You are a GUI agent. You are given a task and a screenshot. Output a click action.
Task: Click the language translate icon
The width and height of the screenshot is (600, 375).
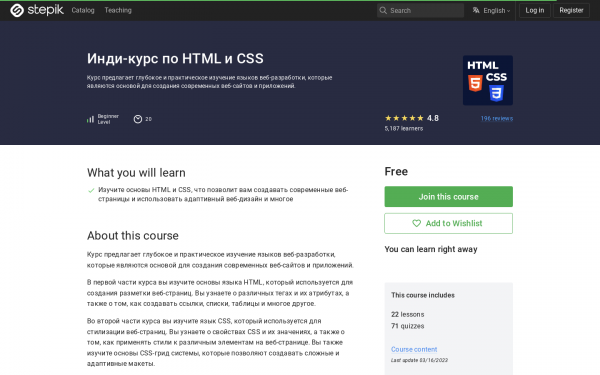(x=476, y=10)
